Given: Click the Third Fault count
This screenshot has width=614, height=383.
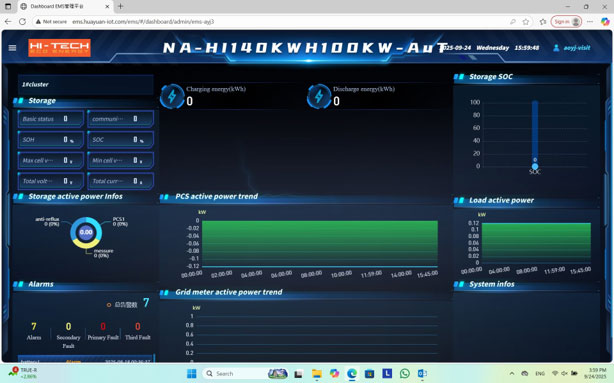Looking at the screenshot, I should [x=137, y=326].
